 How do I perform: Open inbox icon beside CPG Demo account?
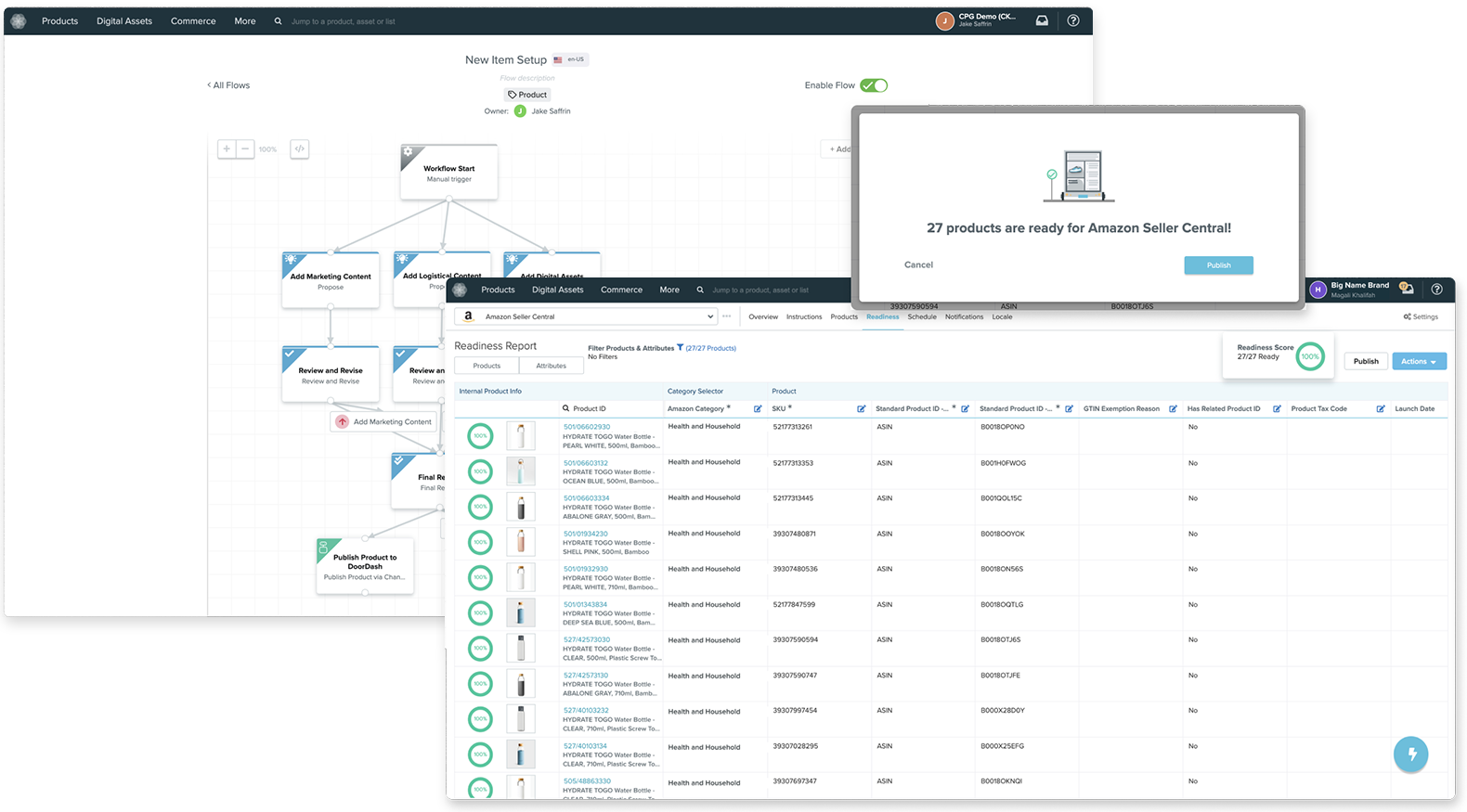(1042, 20)
